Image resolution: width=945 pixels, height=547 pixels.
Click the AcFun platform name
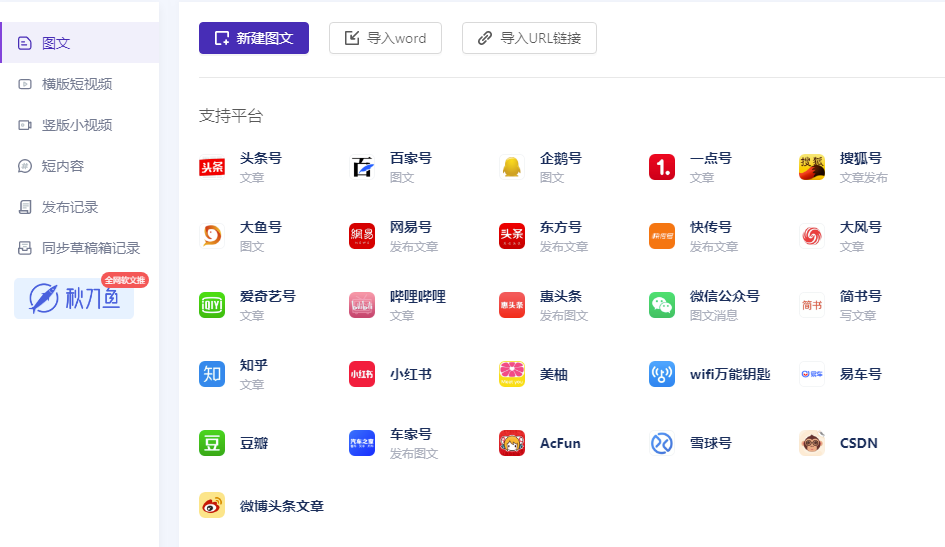(560, 443)
